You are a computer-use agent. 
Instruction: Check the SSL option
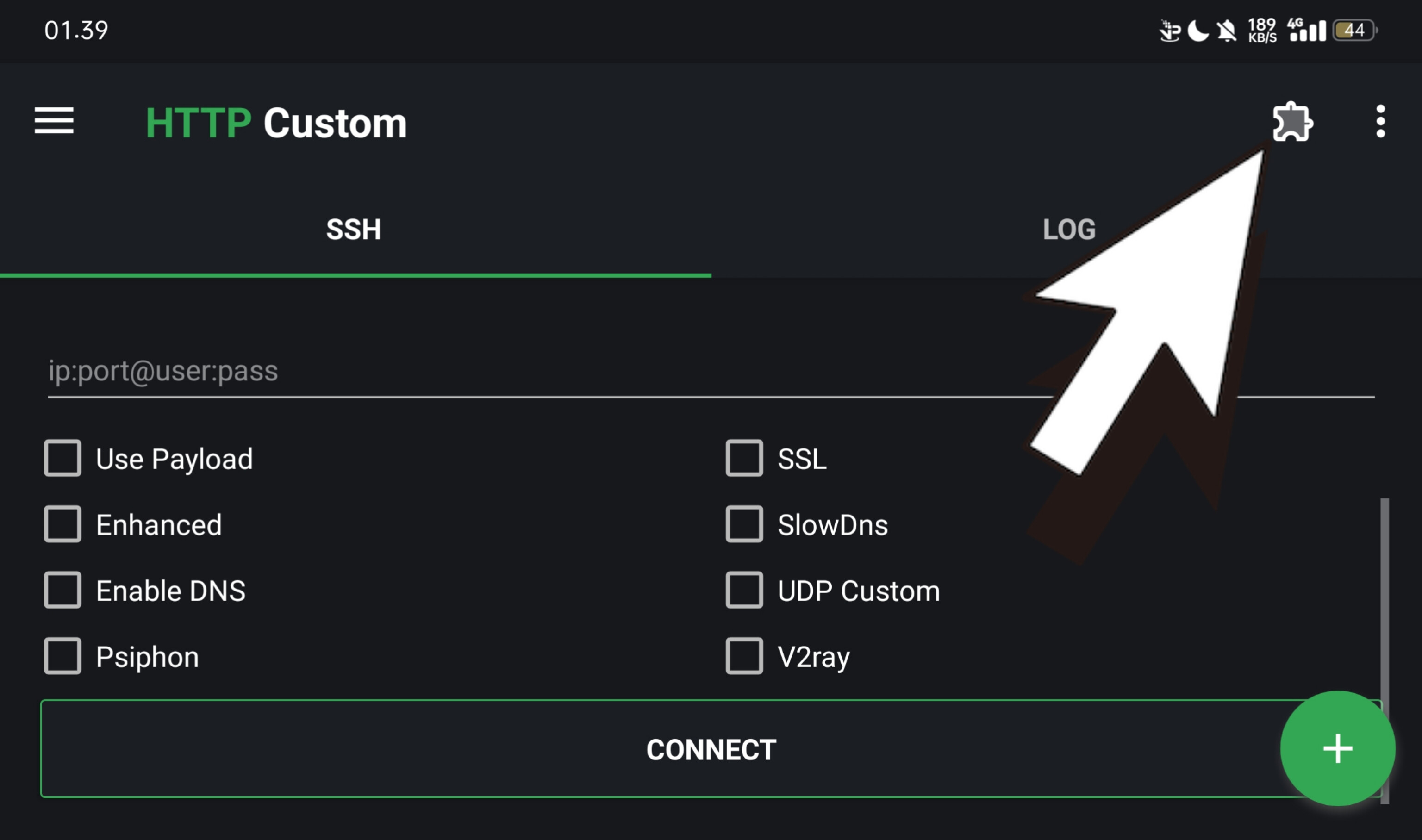[x=744, y=458]
